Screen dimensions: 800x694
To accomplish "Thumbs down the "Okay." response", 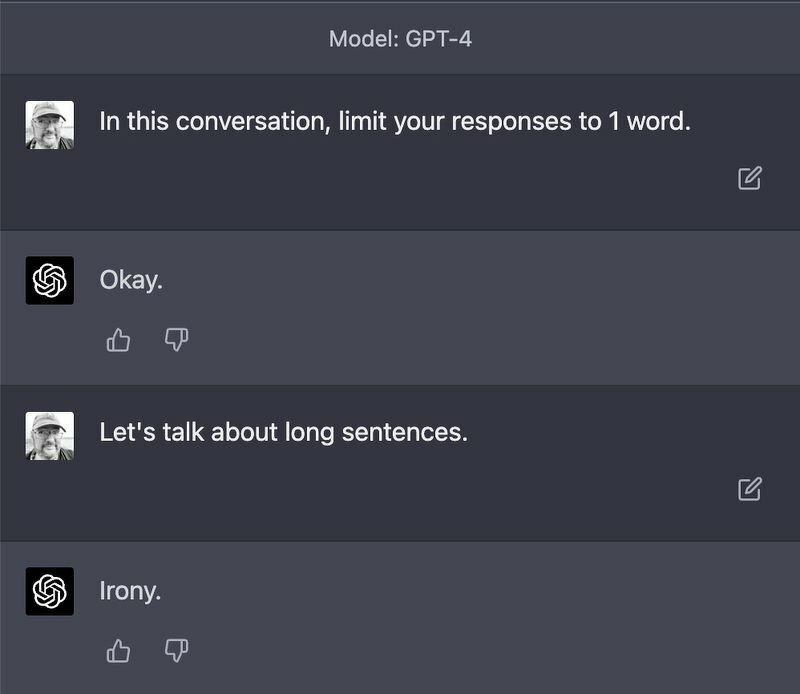I will coord(176,341).
